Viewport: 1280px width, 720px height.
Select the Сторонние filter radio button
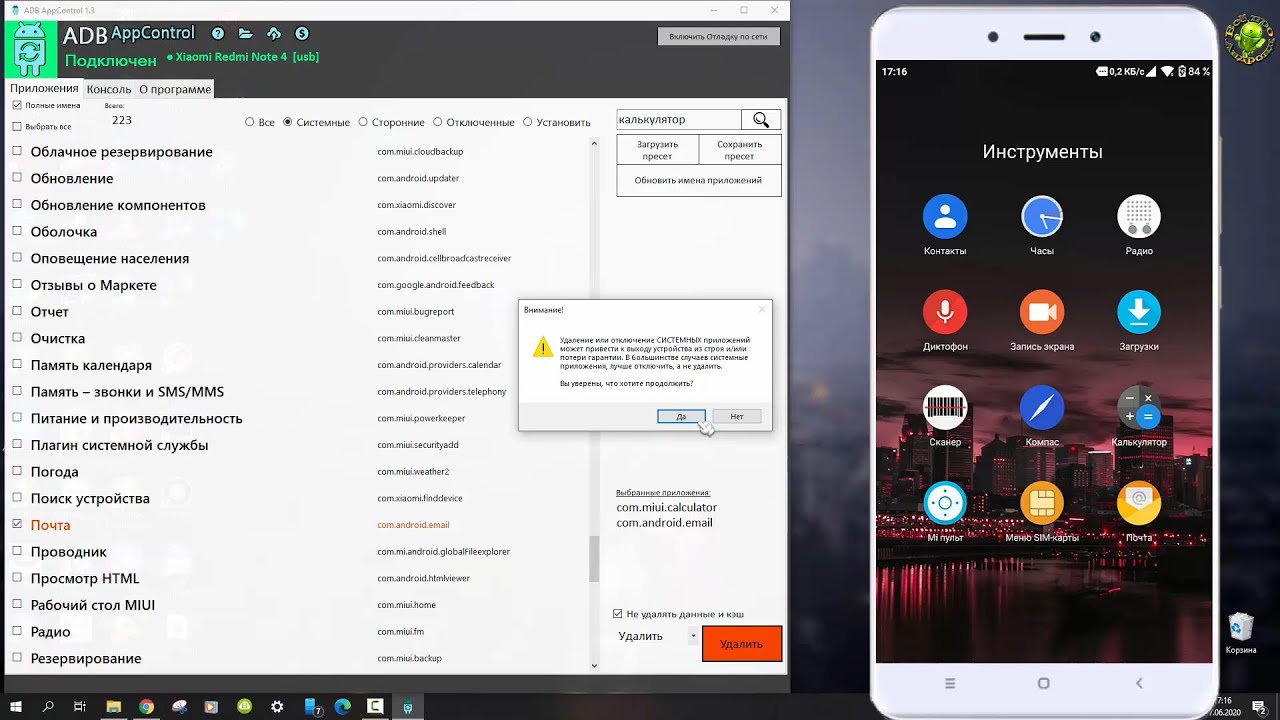(363, 122)
